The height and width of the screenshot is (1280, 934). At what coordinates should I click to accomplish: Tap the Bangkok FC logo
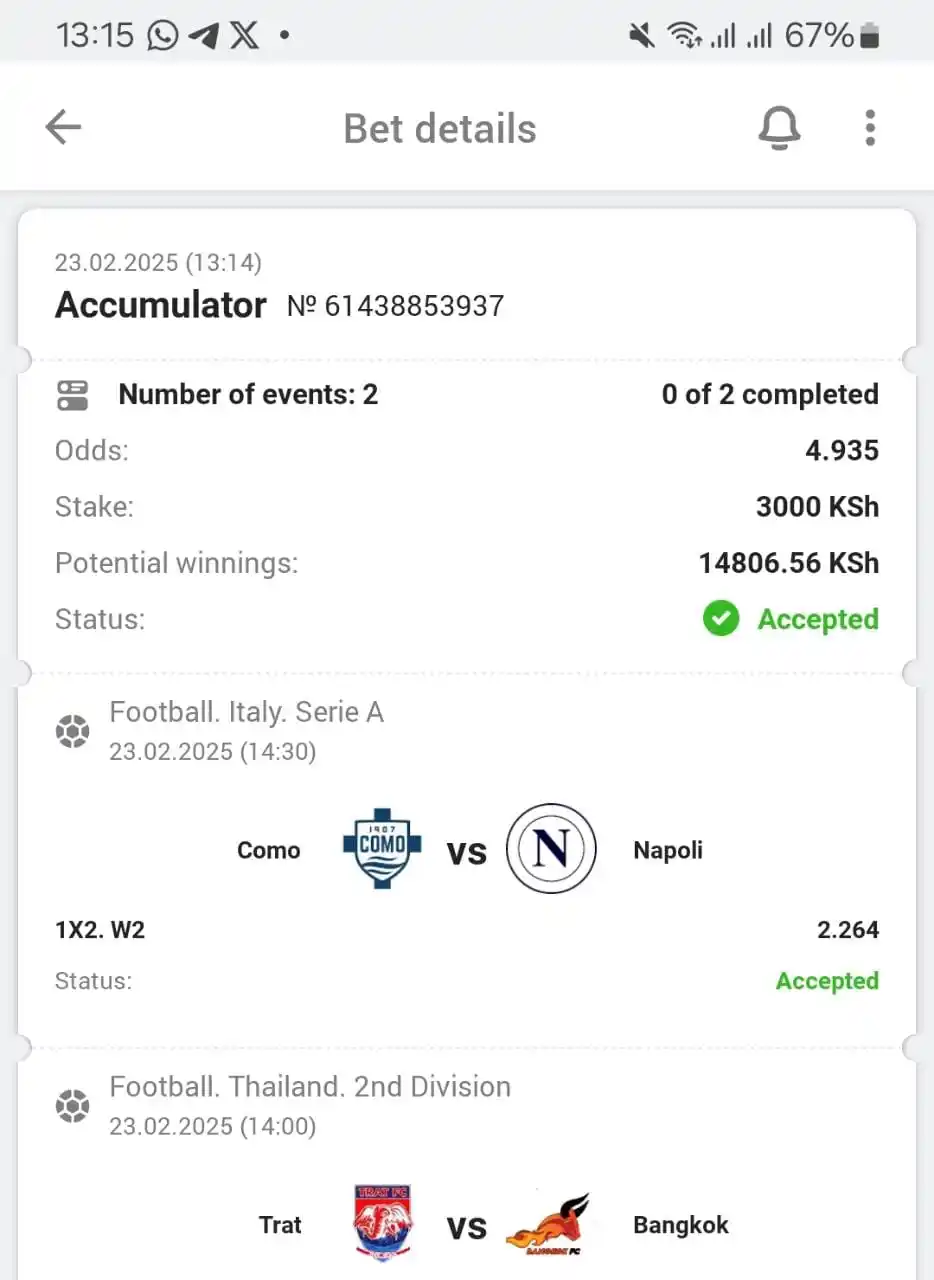coord(548,1223)
